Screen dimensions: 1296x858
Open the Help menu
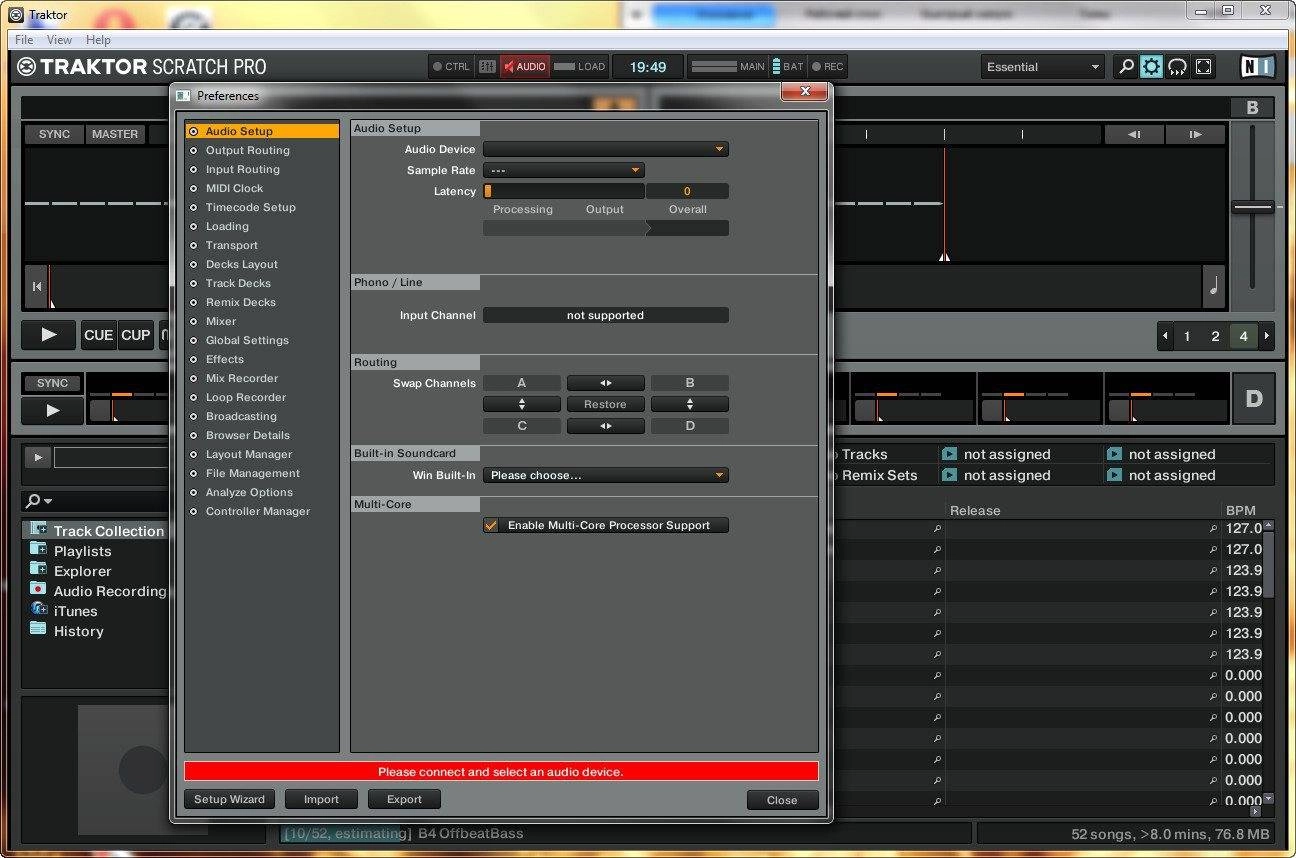pos(98,40)
